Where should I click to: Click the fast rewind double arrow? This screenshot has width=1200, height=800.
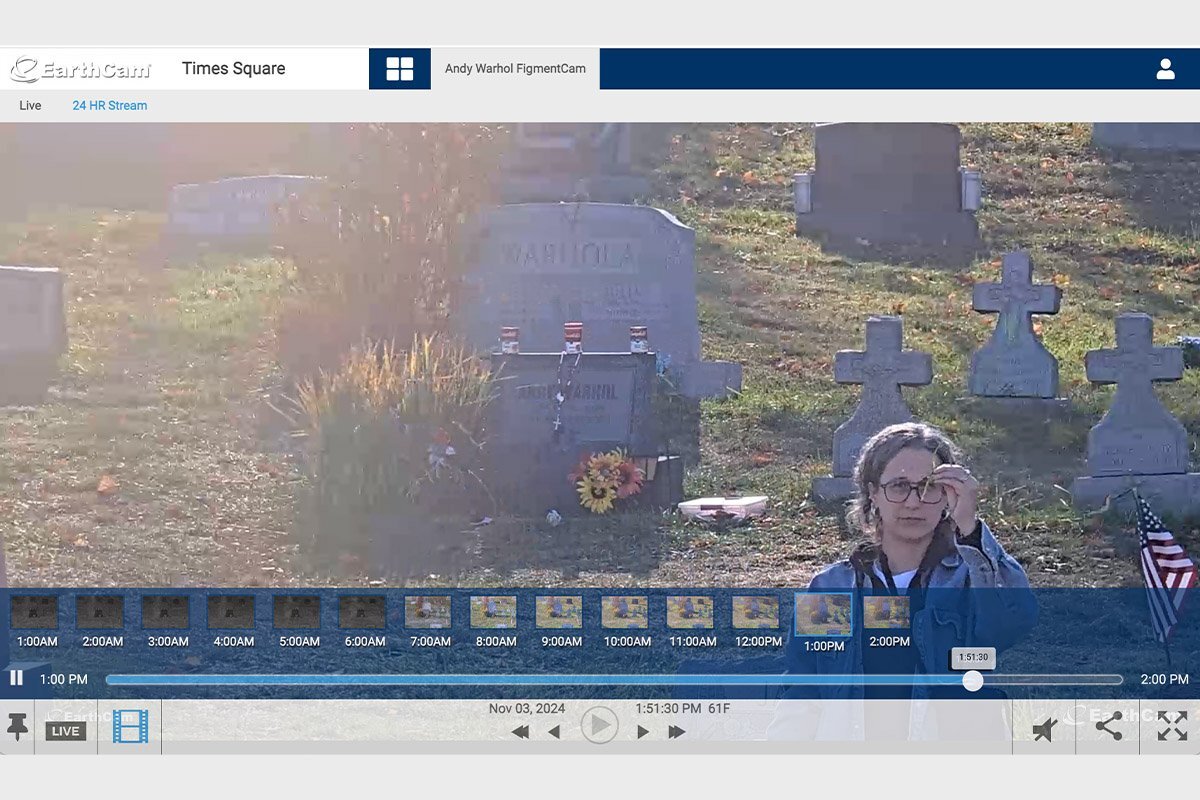(x=520, y=732)
